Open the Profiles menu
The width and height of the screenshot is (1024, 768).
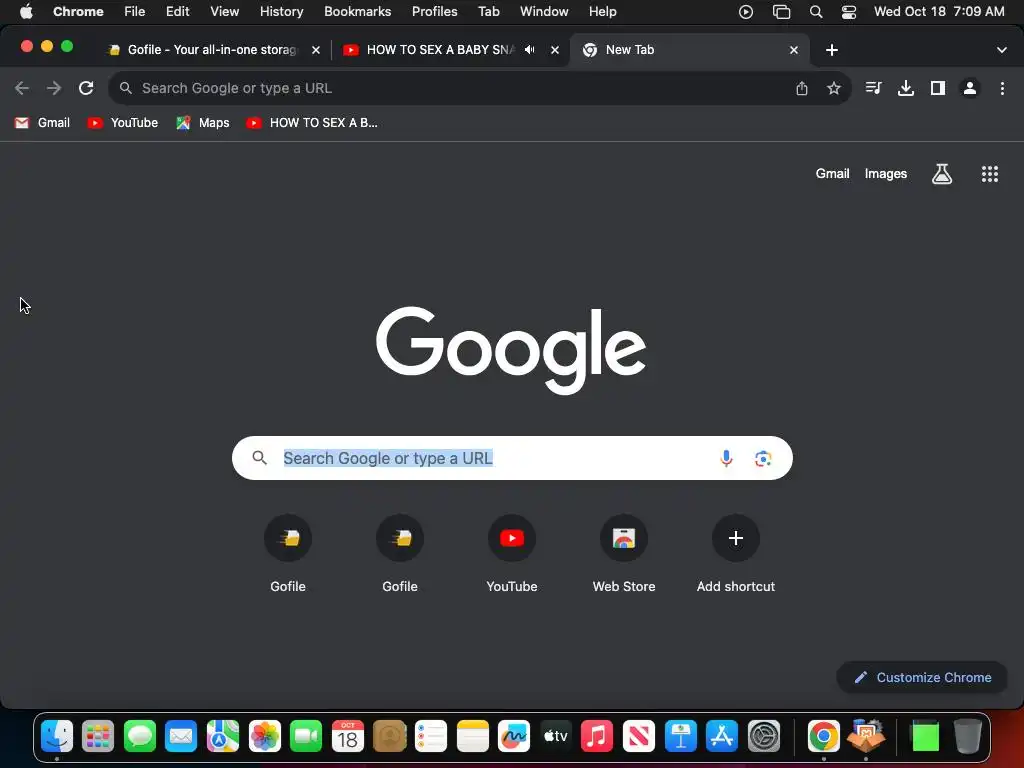pyautogui.click(x=434, y=12)
